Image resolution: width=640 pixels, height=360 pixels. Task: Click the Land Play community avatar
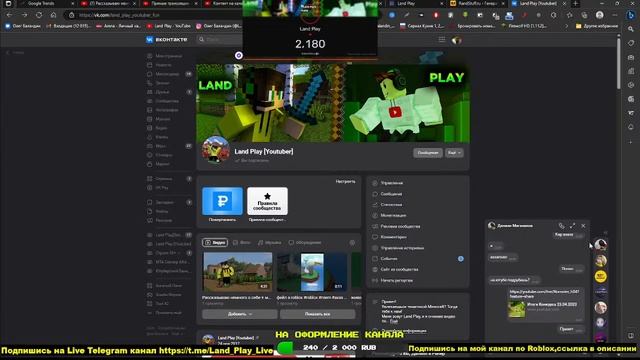[x=216, y=150]
